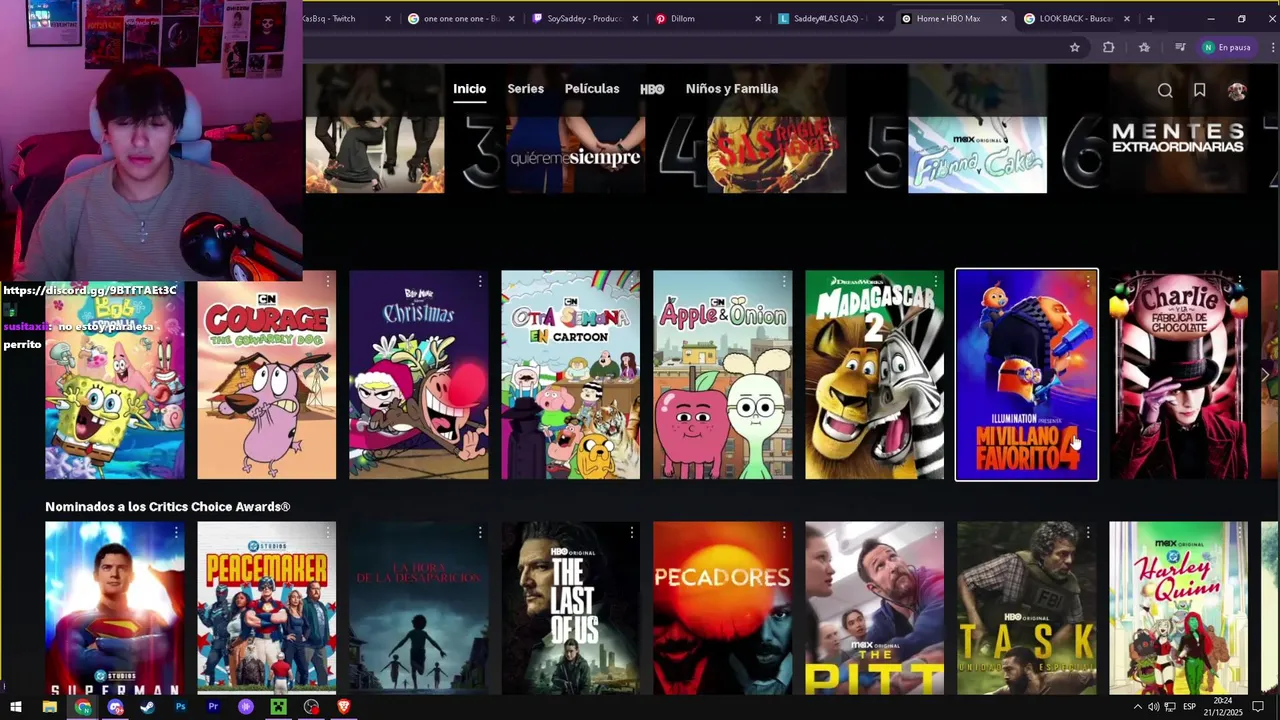Switch to the LOOK BACK search tab
This screenshot has width=1280, height=720.
[1076, 18]
